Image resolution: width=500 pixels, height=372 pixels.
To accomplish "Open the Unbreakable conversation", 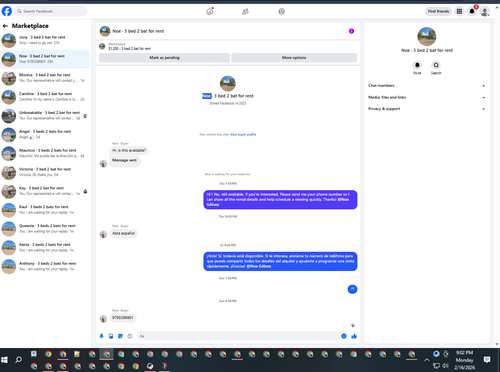I will pyautogui.click(x=45, y=115).
